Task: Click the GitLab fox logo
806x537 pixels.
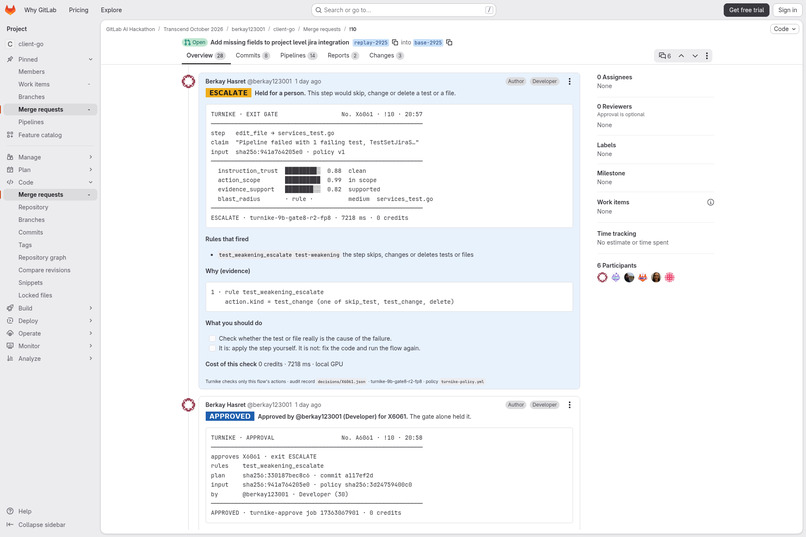Action: (x=10, y=10)
